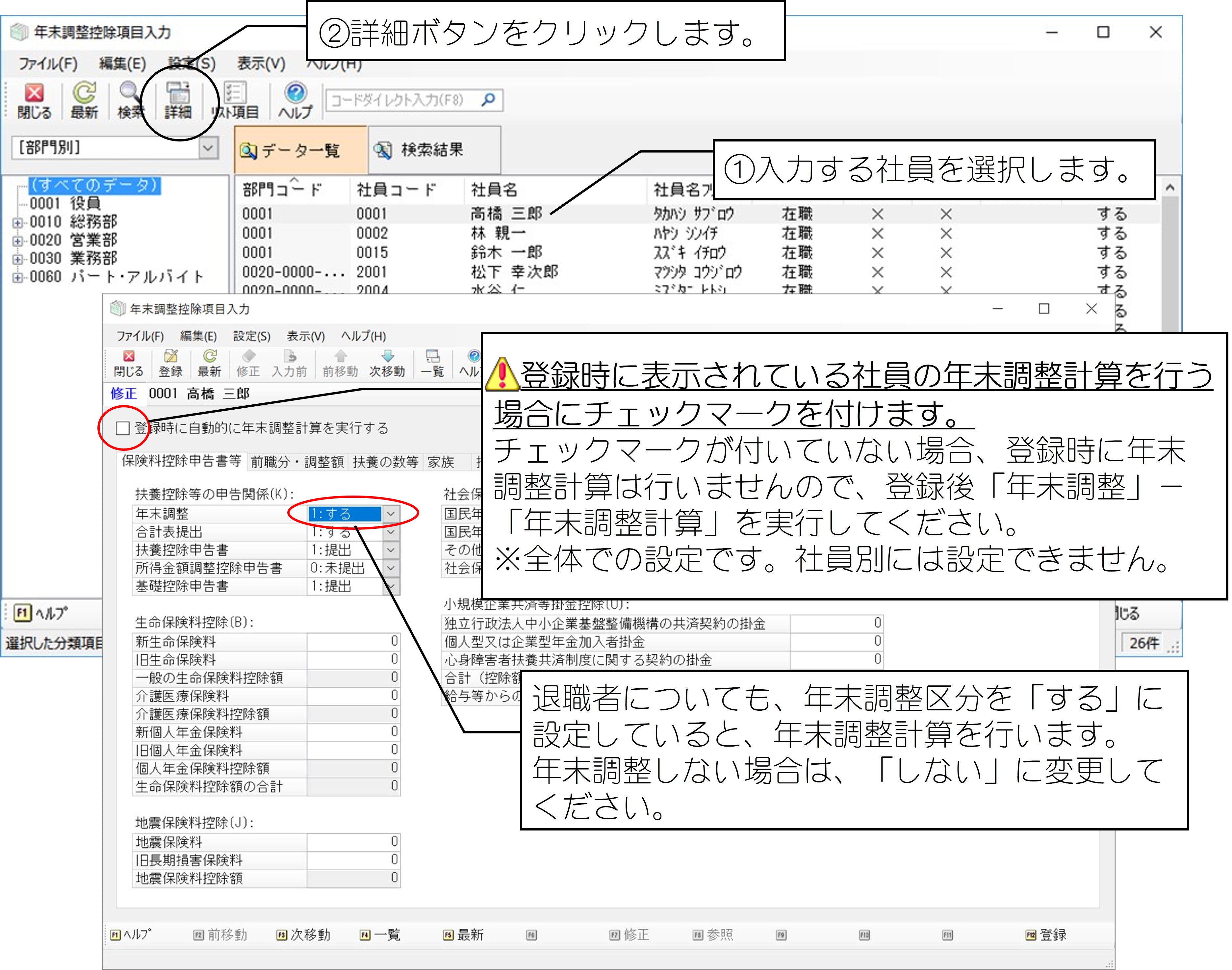This screenshot has width=1232, height=970.
Task: Expand the 0010 総務部 tree node
Action: [18, 223]
